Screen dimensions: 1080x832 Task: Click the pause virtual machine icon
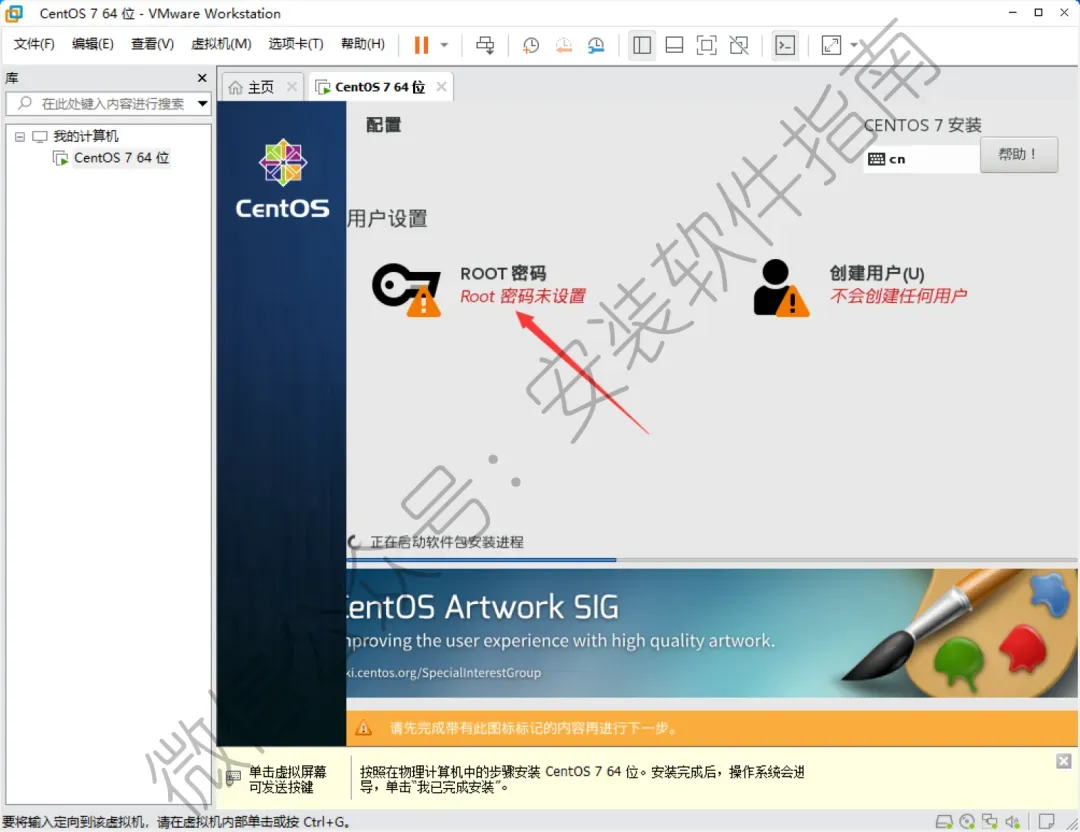pos(421,45)
